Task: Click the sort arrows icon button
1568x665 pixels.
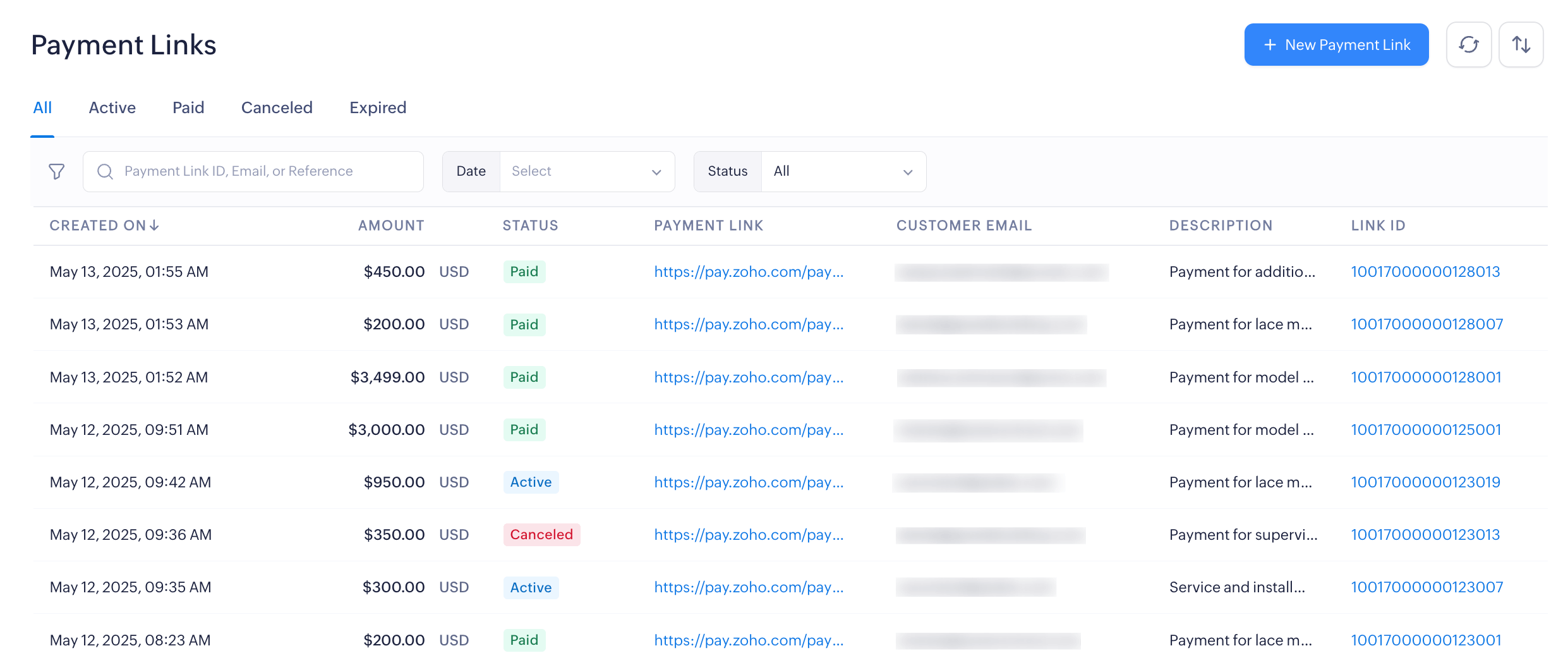Action: [1521, 45]
